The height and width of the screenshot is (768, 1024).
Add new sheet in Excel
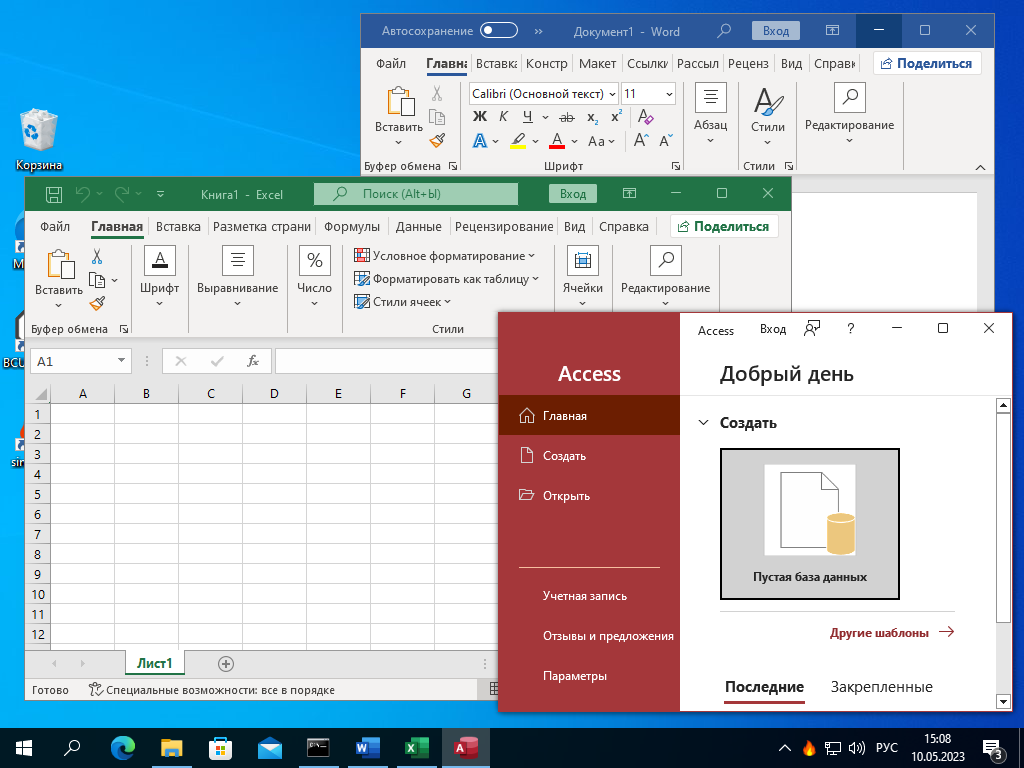225,664
